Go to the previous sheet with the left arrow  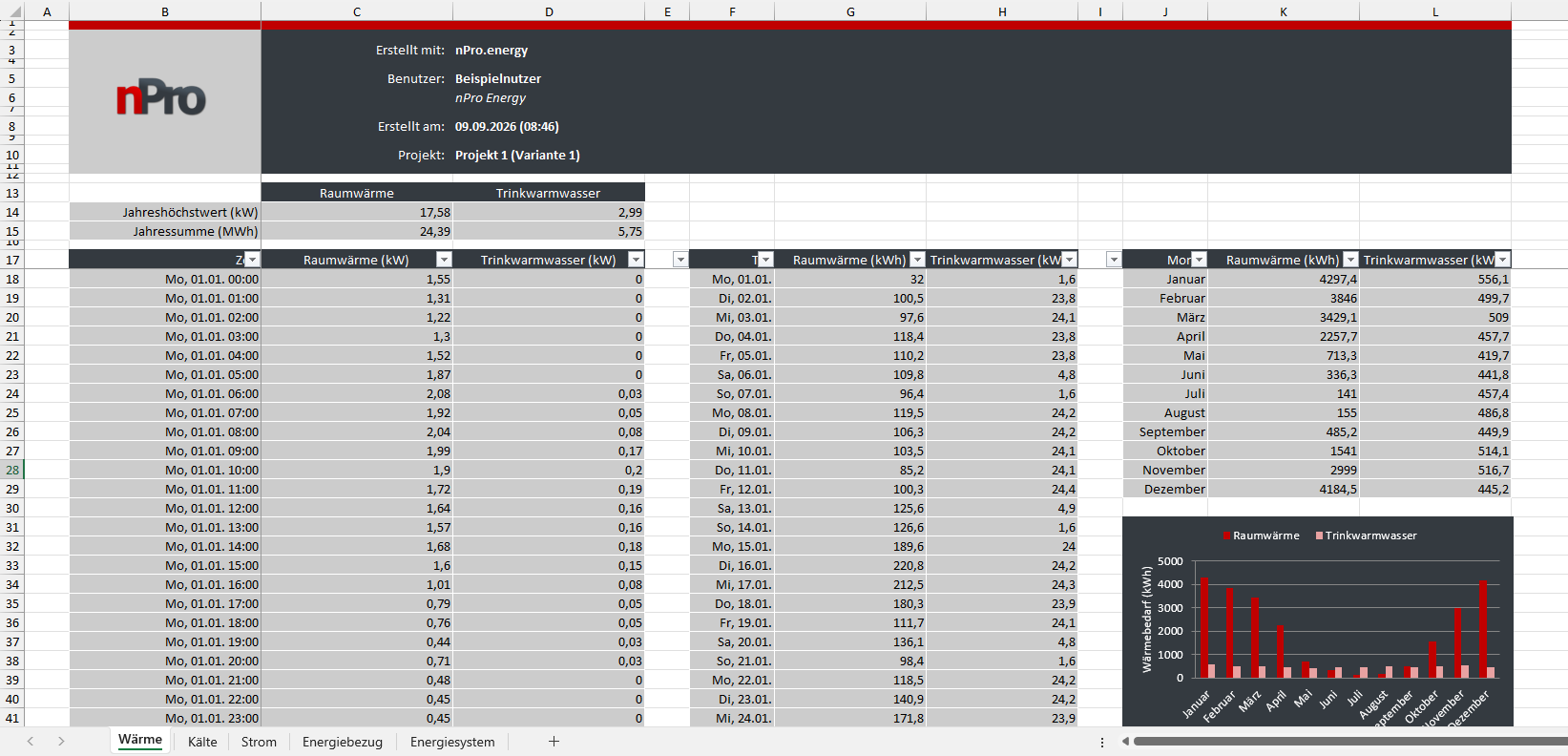coord(31,742)
